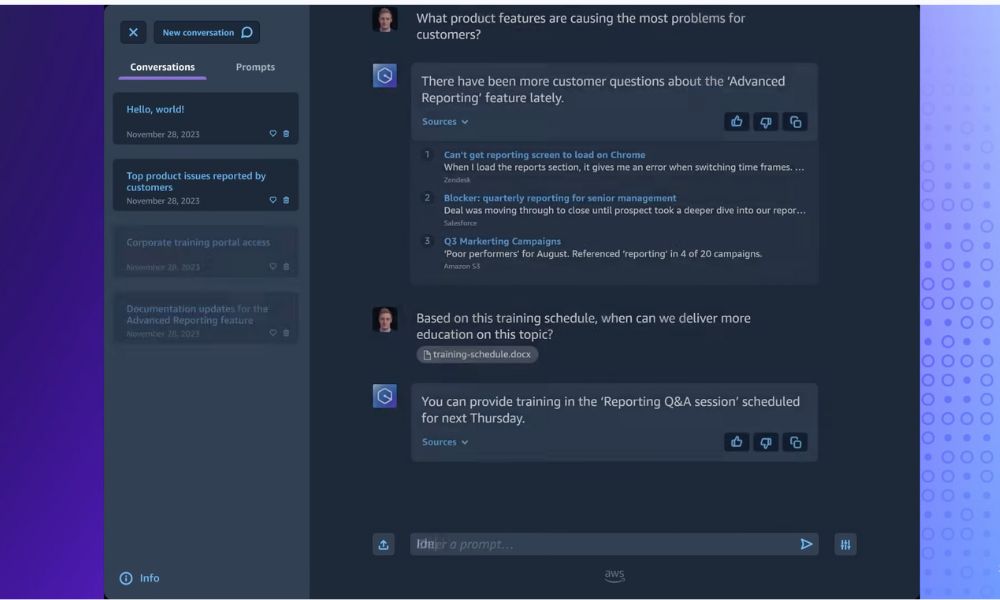Screen dimensions: 1000x600
Task: Favorite the 'Top product issues' conversation
Action: (271, 200)
